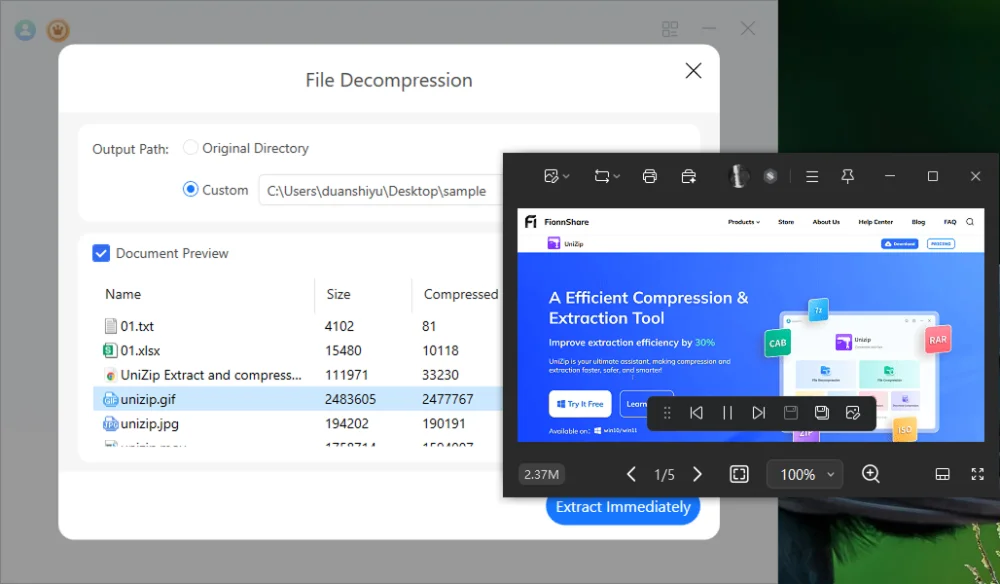The width and height of the screenshot is (1000, 584).
Task: Expand the image edit tool dropdown
Action: click(x=557, y=176)
